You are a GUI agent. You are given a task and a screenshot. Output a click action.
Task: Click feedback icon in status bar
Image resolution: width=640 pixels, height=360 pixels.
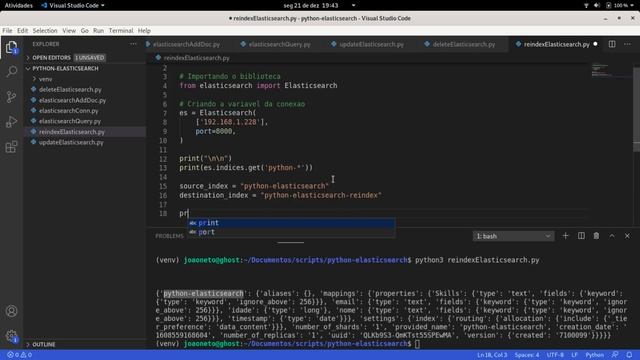point(615,355)
